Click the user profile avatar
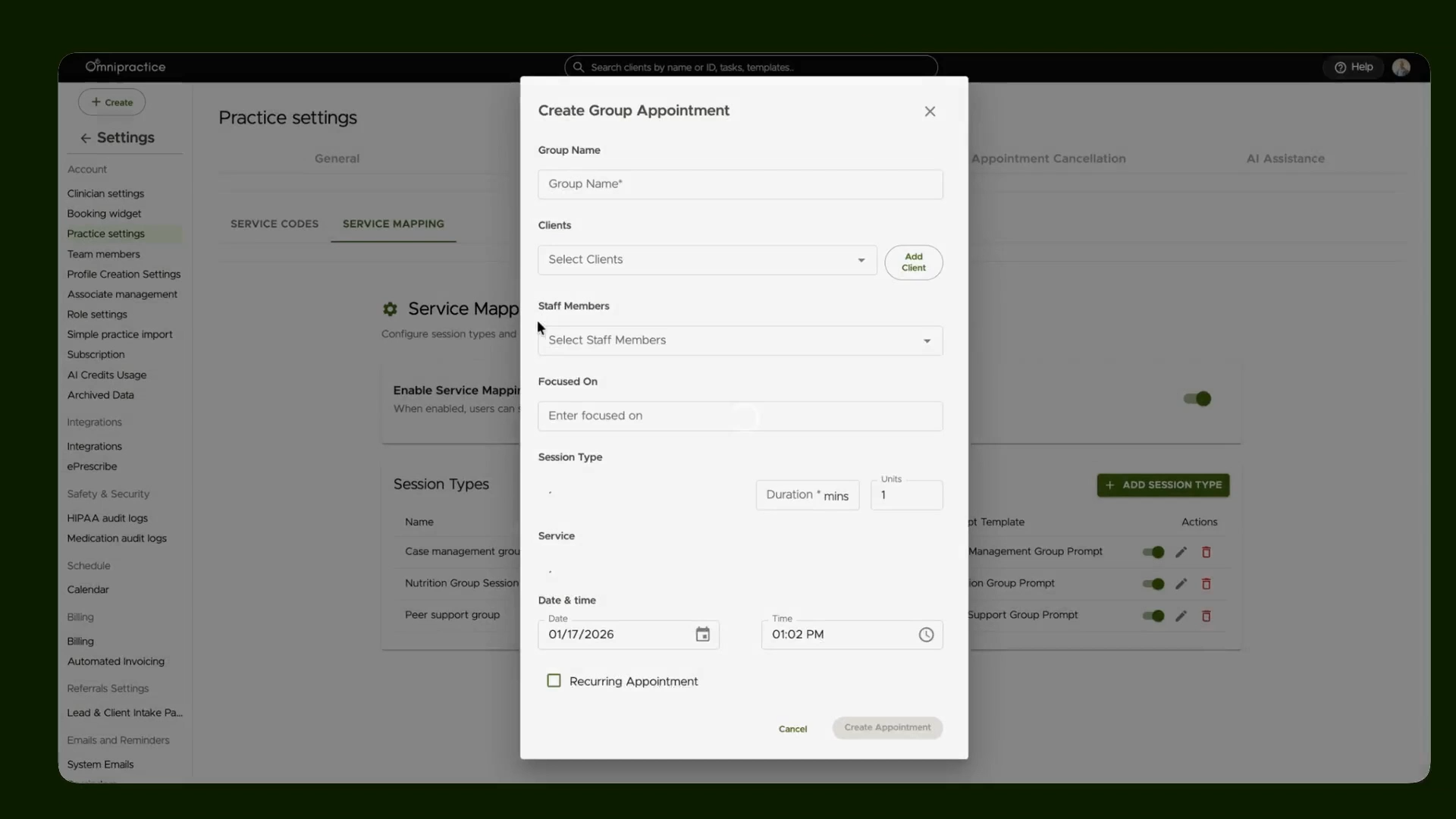Viewport: 1456px width, 819px height. point(1401,67)
